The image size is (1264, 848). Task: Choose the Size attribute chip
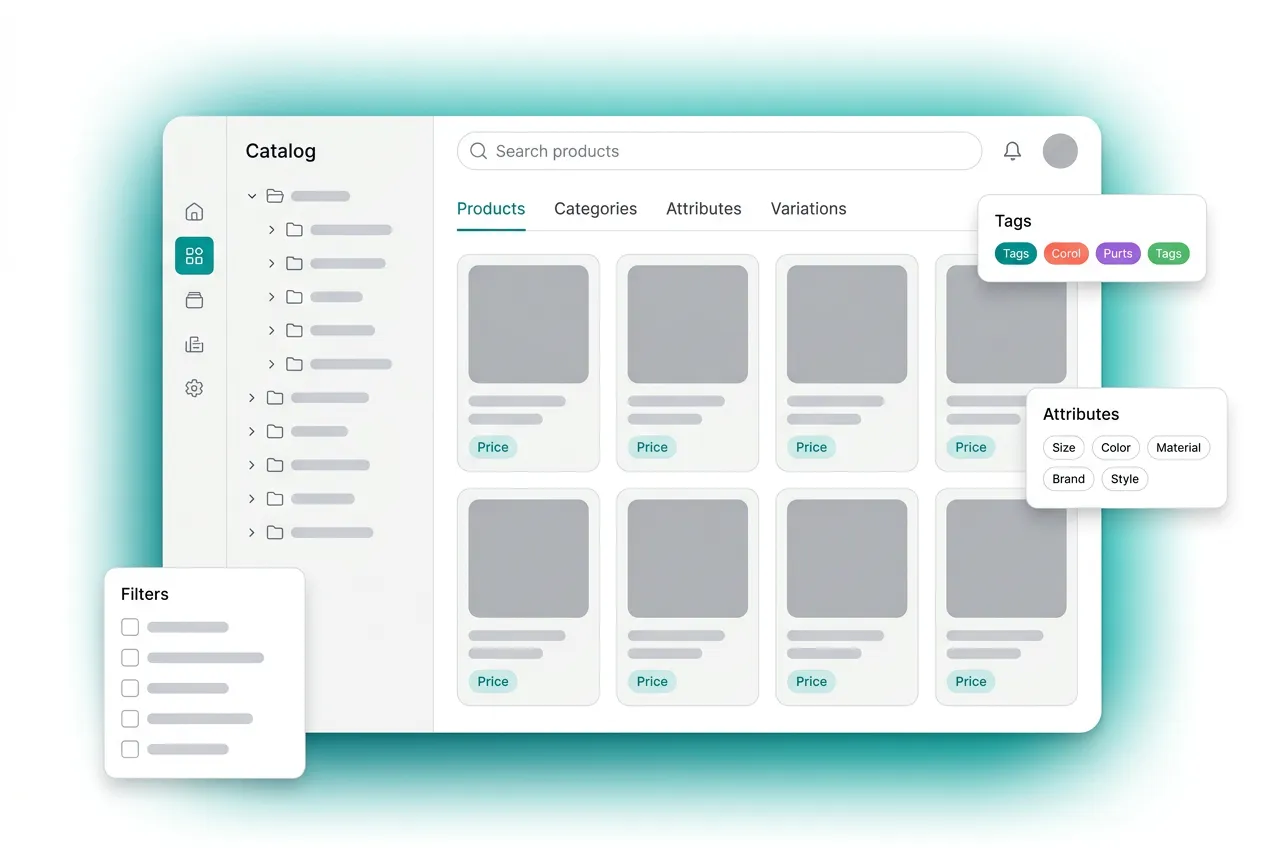(x=1064, y=448)
